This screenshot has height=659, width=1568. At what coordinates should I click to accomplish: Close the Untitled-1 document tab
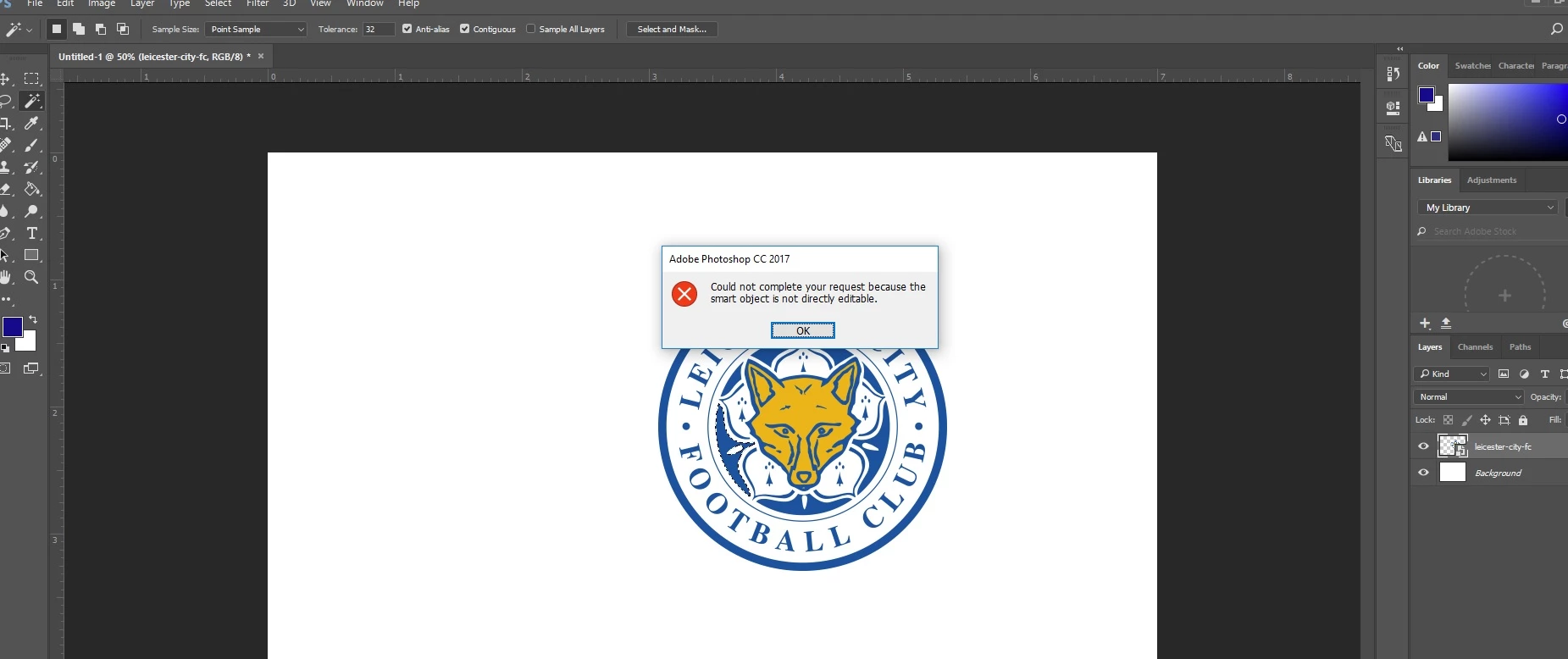click(261, 56)
